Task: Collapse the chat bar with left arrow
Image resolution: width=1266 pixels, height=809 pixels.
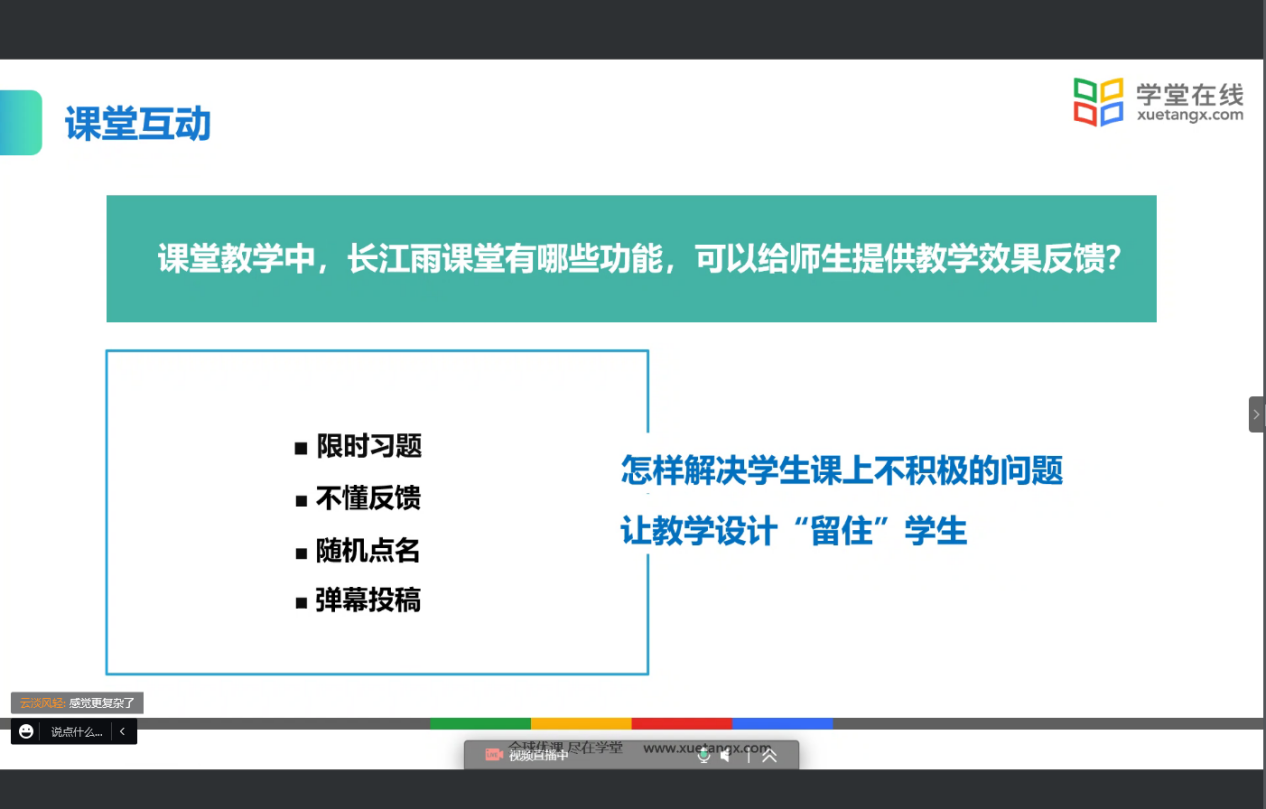Action: (122, 732)
